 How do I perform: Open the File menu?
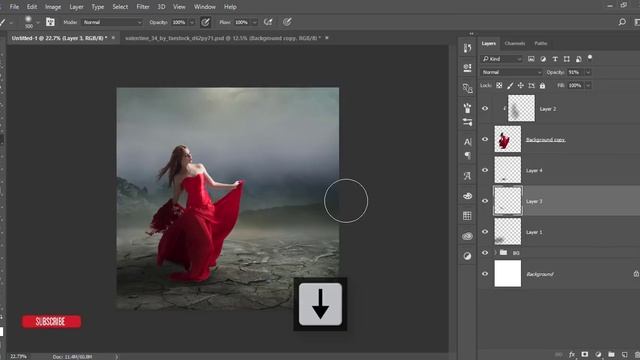(x=14, y=7)
